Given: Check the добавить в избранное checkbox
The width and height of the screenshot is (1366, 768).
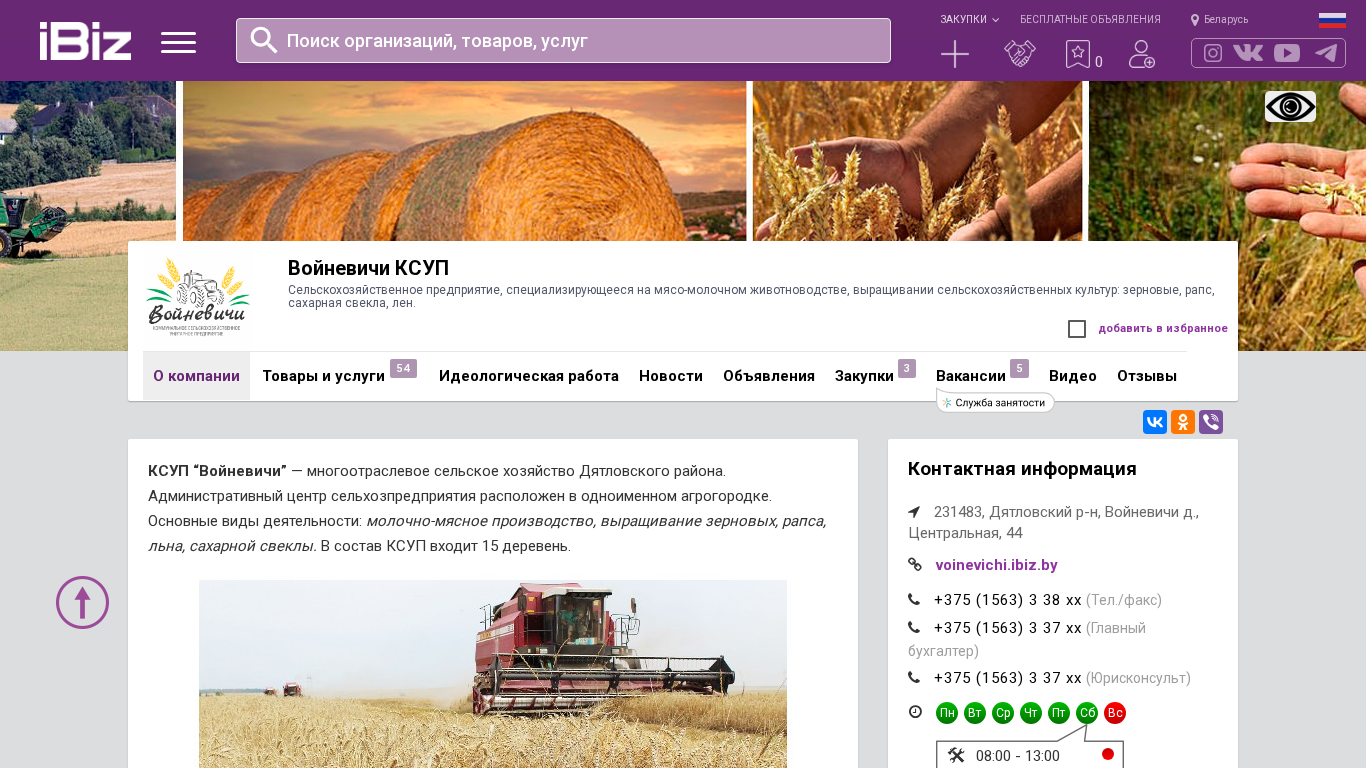Looking at the screenshot, I should [1077, 329].
